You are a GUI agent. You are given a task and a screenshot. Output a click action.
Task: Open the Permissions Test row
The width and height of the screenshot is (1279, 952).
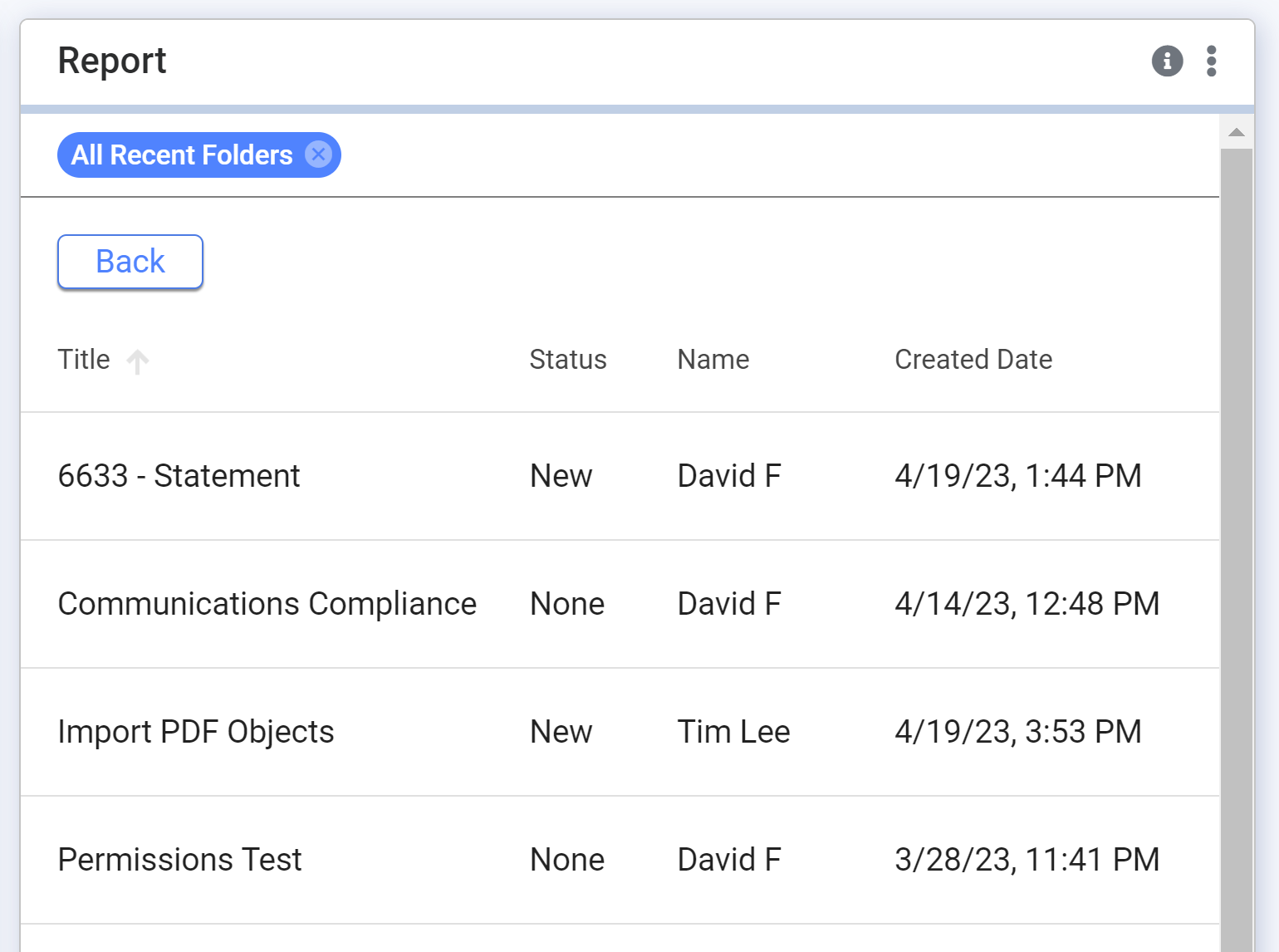point(179,860)
